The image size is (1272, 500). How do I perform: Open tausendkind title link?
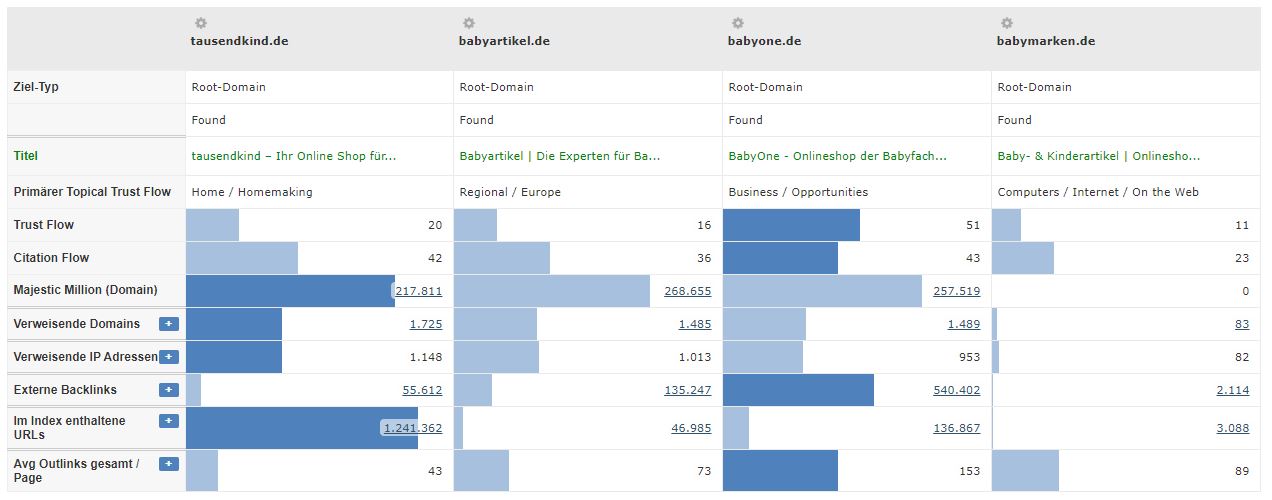(x=294, y=156)
